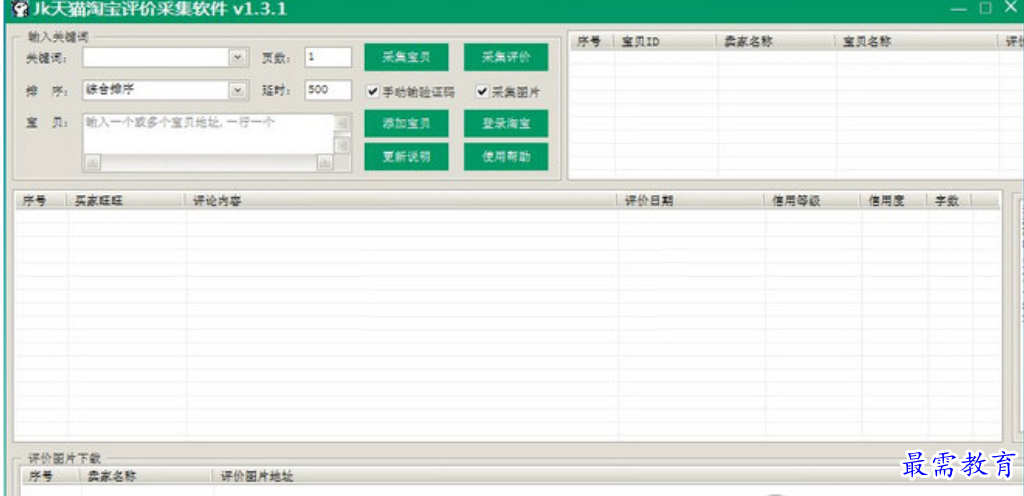The image size is (1024, 496).
Task: Click the 宝贝名称 column header
Action: 916,42
